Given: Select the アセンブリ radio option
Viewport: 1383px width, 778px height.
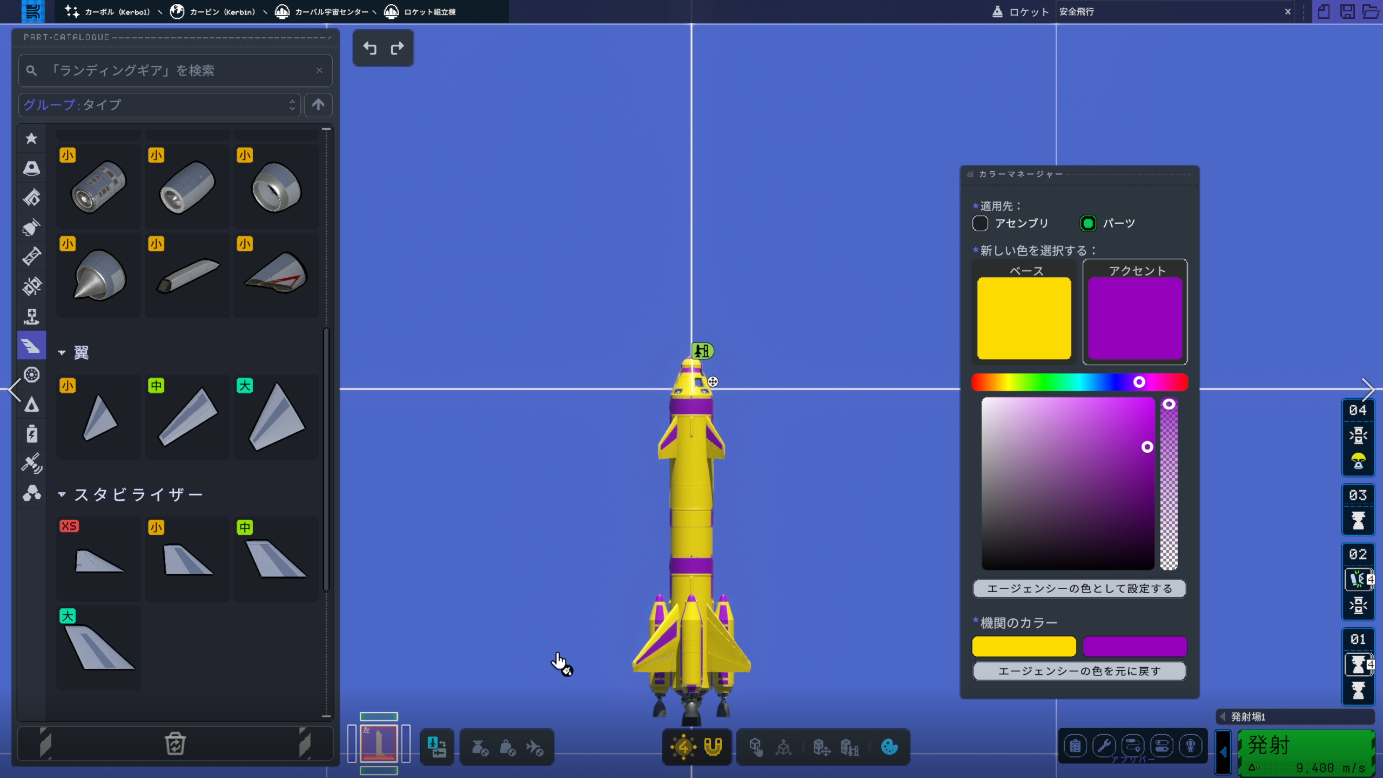Looking at the screenshot, I should [x=980, y=223].
